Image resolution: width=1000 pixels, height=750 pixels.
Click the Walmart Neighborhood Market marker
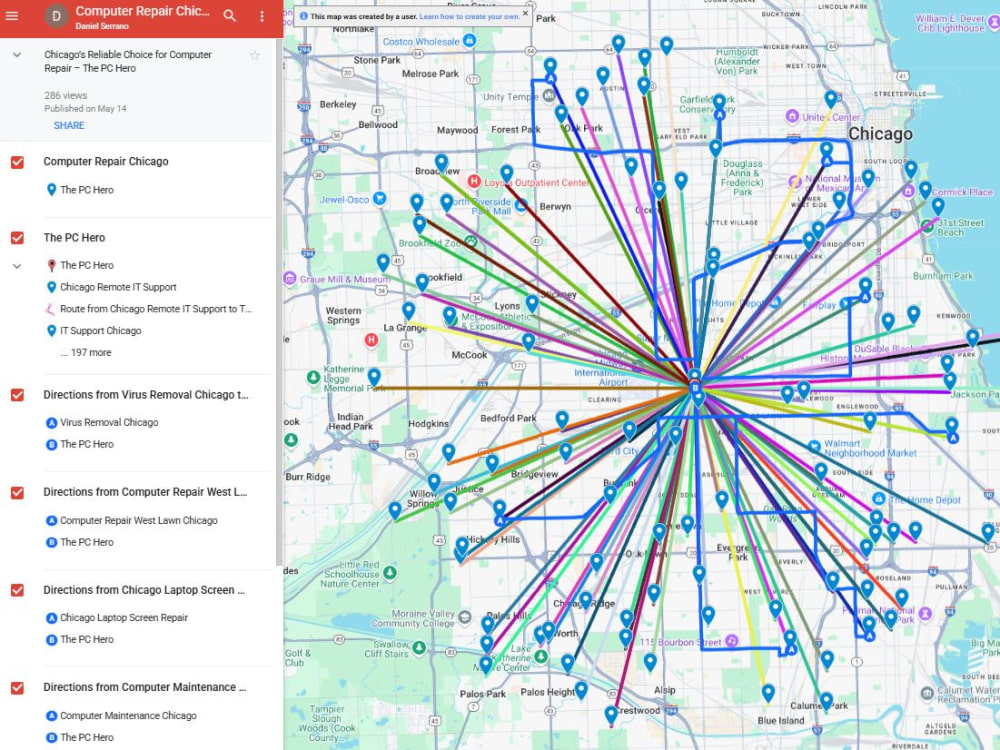point(814,447)
